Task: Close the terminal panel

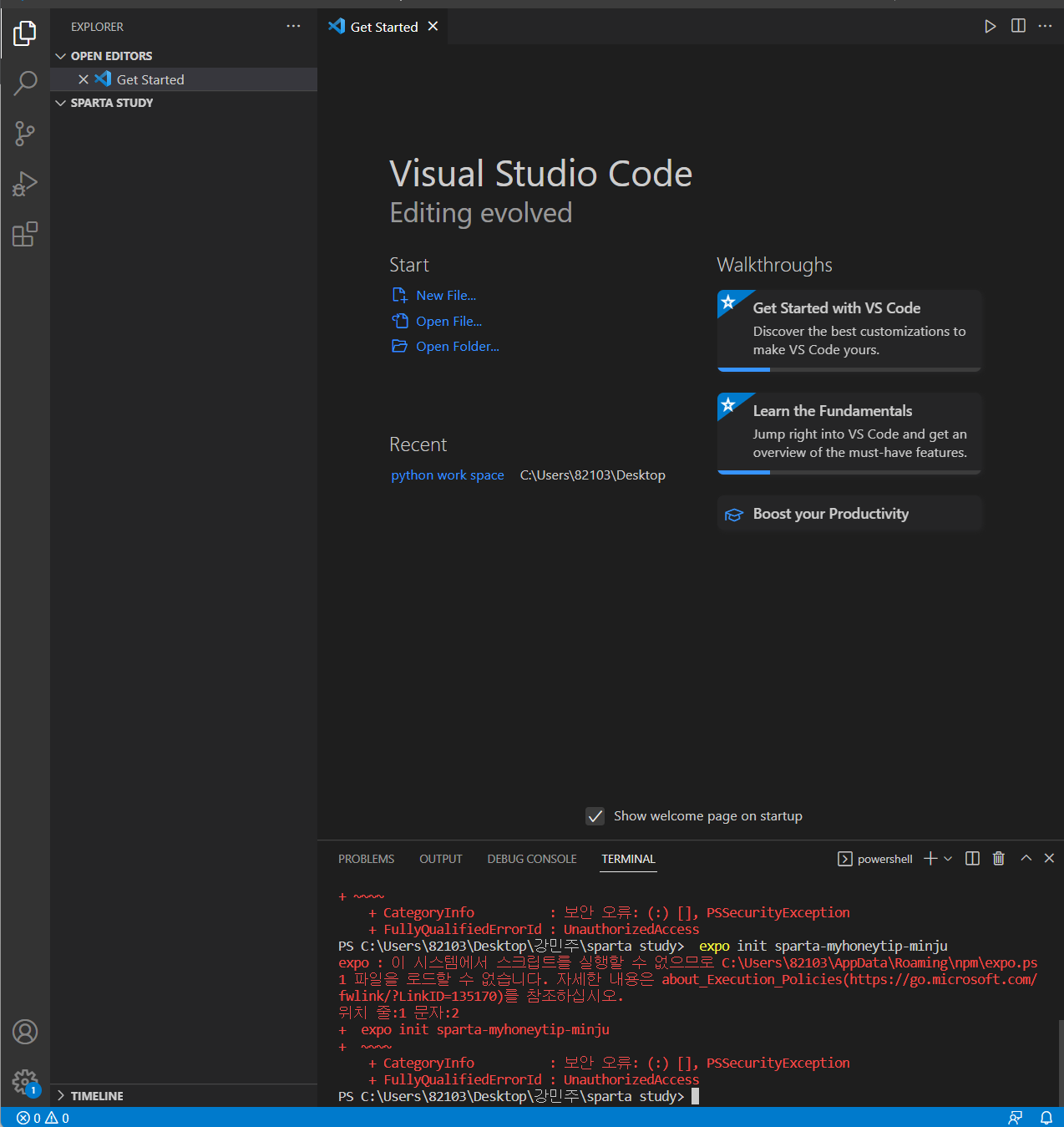Action: point(1049,858)
